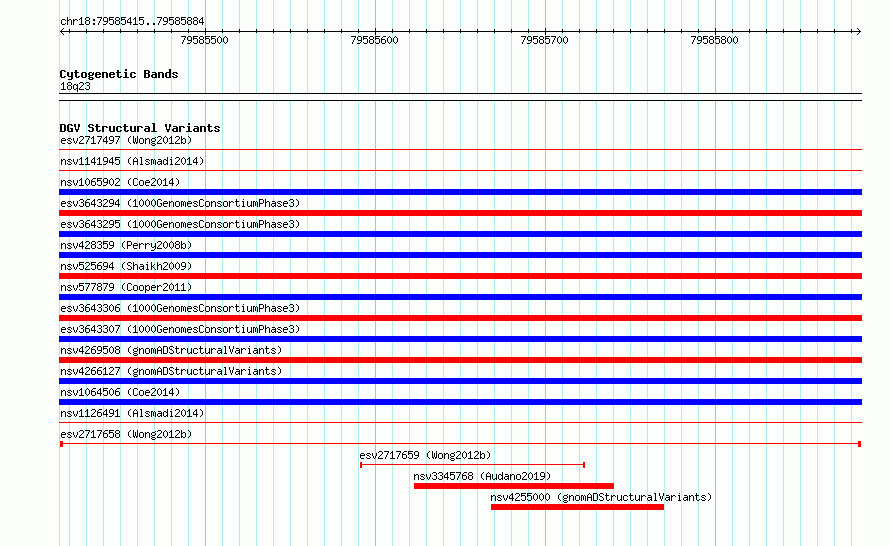The height and width of the screenshot is (546, 890).
Task: Select nsv1065902 (Coe2014) variant label
Action: coord(120,182)
